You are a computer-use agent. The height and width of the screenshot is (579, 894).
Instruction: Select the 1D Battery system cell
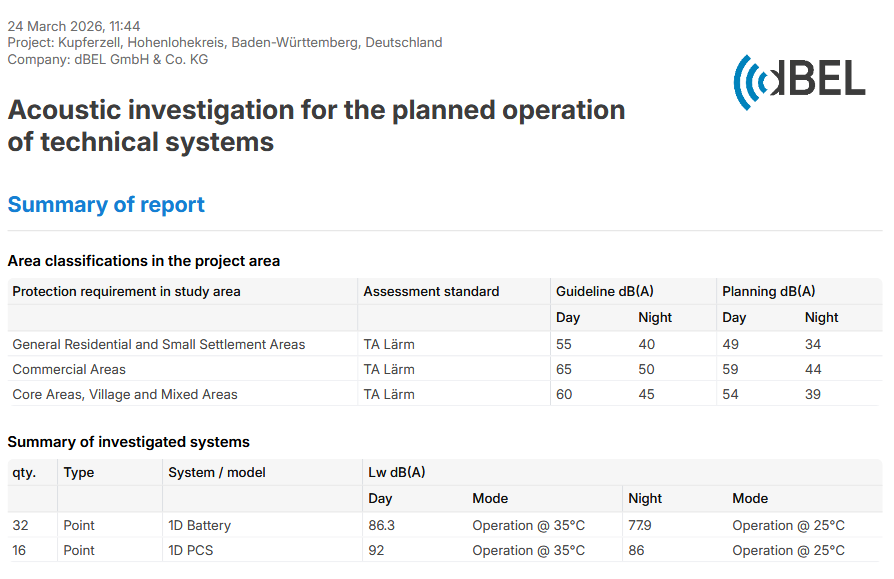(x=199, y=525)
